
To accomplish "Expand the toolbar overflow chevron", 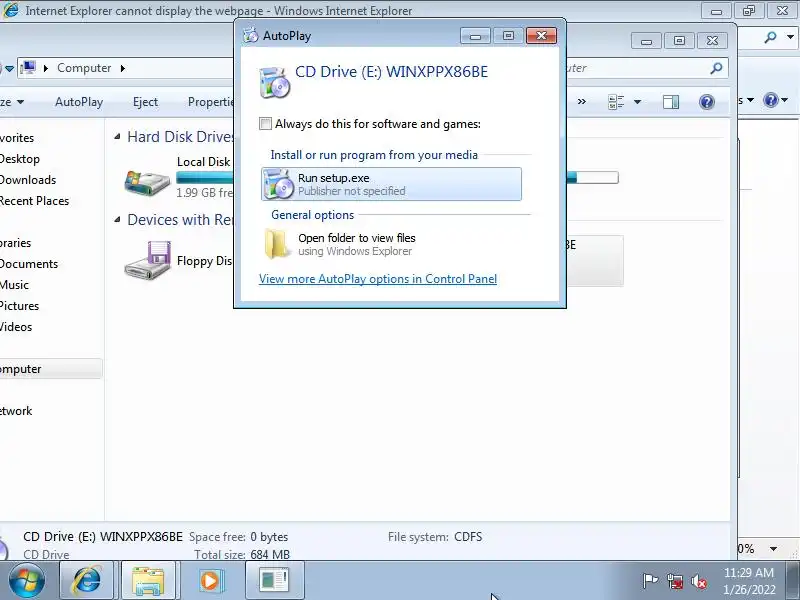I will 582,102.
